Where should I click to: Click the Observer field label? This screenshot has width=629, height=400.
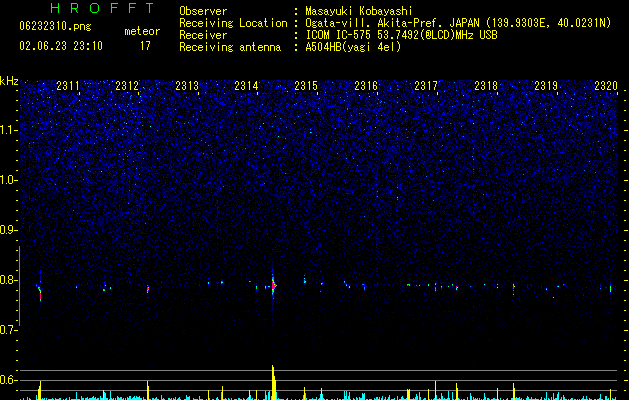coord(203,11)
